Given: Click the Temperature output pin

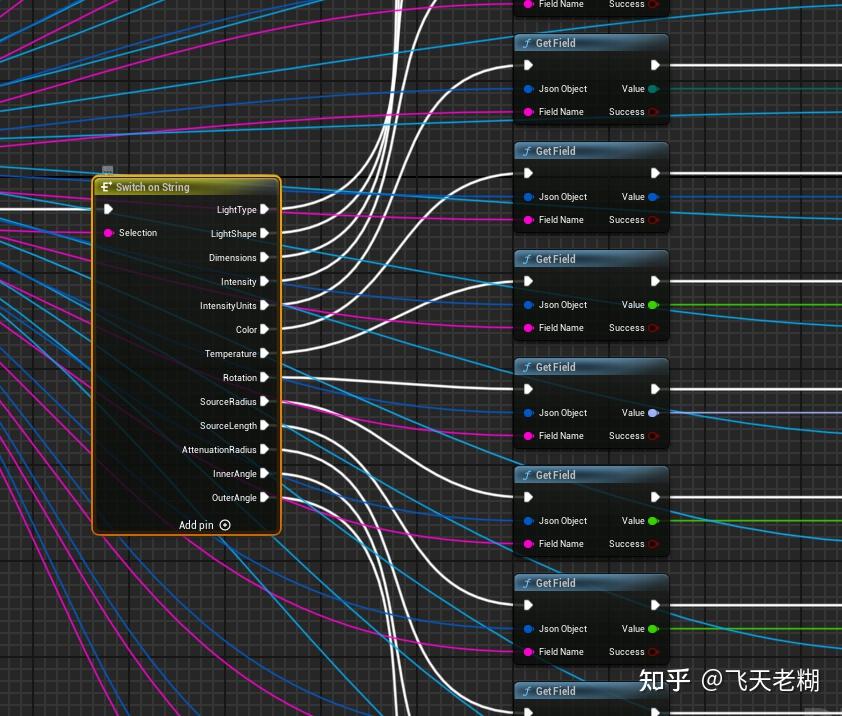Looking at the screenshot, I should click(265, 353).
